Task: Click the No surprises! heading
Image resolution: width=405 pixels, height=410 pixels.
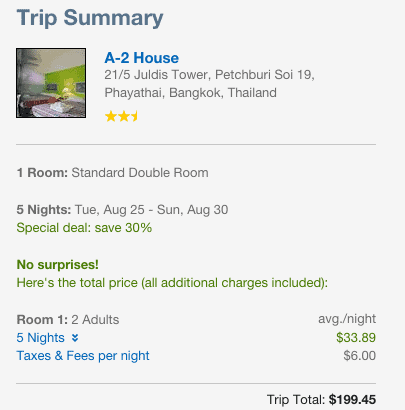Action: point(58,265)
